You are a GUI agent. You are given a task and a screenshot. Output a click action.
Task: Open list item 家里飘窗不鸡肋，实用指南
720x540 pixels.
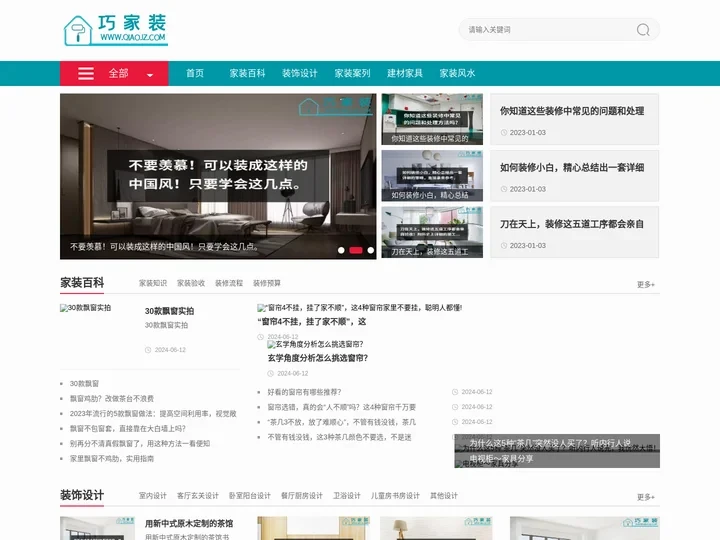click(112, 459)
